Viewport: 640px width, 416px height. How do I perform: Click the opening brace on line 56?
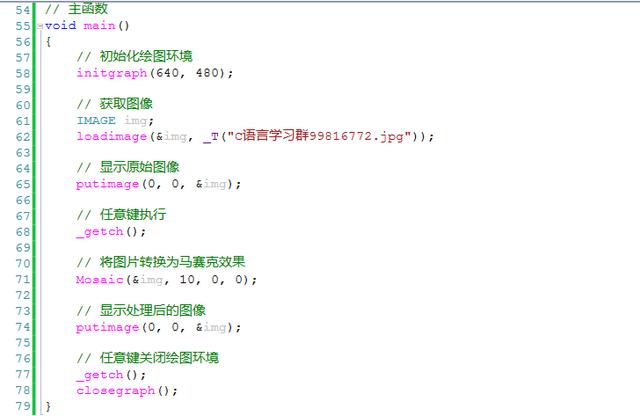click(x=48, y=42)
